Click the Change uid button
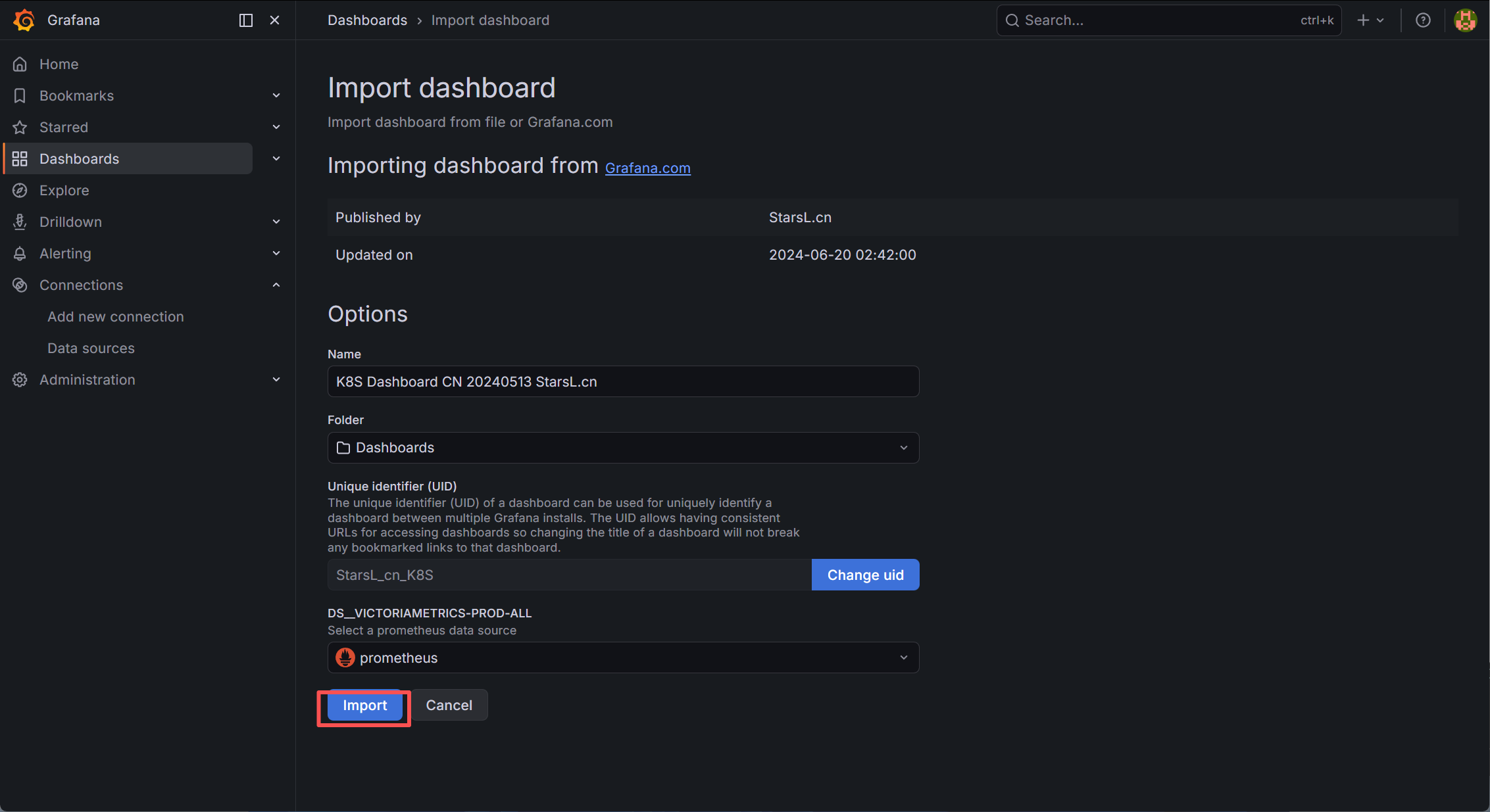Image resolution: width=1490 pixels, height=812 pixels. coord(866,575)
